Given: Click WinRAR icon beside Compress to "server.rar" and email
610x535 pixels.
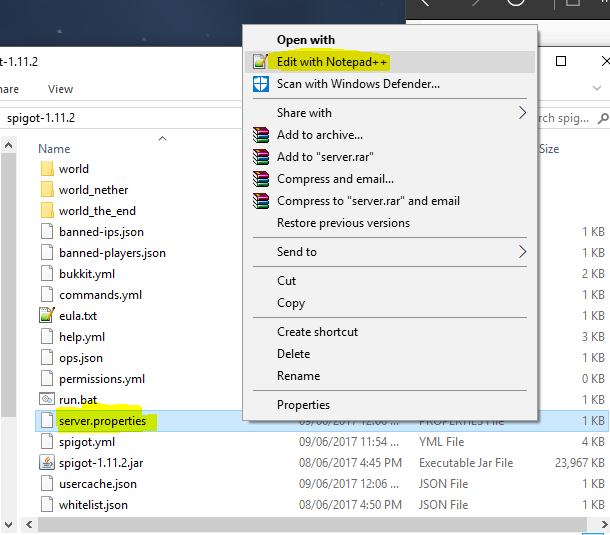Looking at the screenshot, I should pos(261,201).
